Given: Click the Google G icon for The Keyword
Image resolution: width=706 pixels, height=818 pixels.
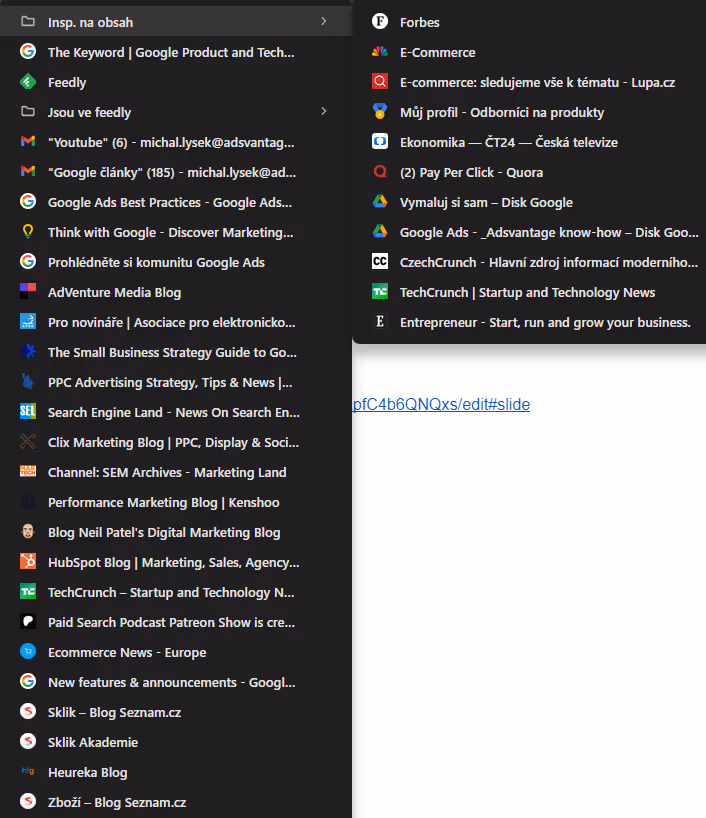Looking at the screenshot, I should coord(28,52).
